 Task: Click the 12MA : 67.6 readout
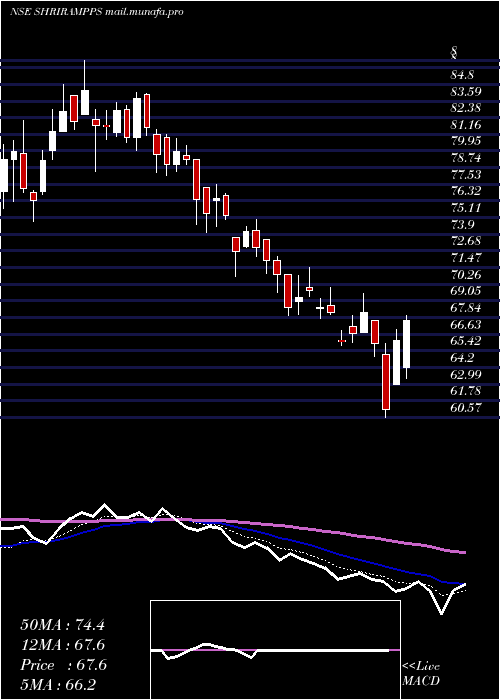[x=62, y=645]
